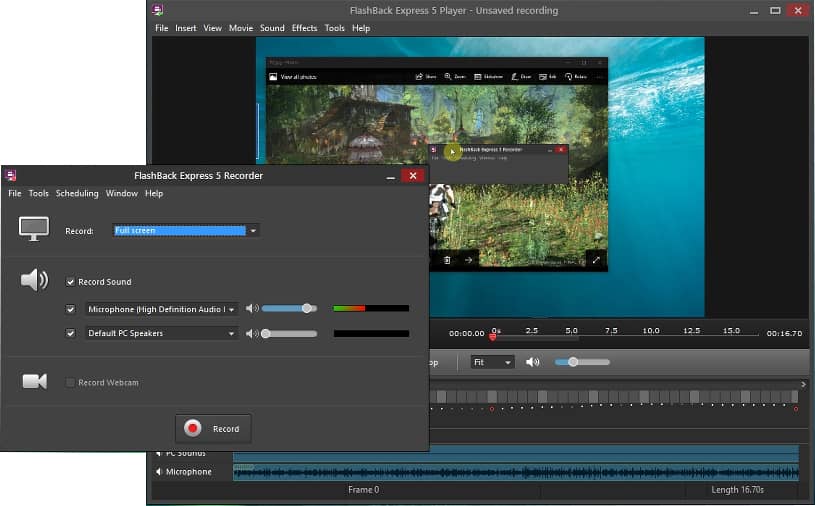Click the Microphone waveform track
815x506 pixels.
[x=516, y=472]
